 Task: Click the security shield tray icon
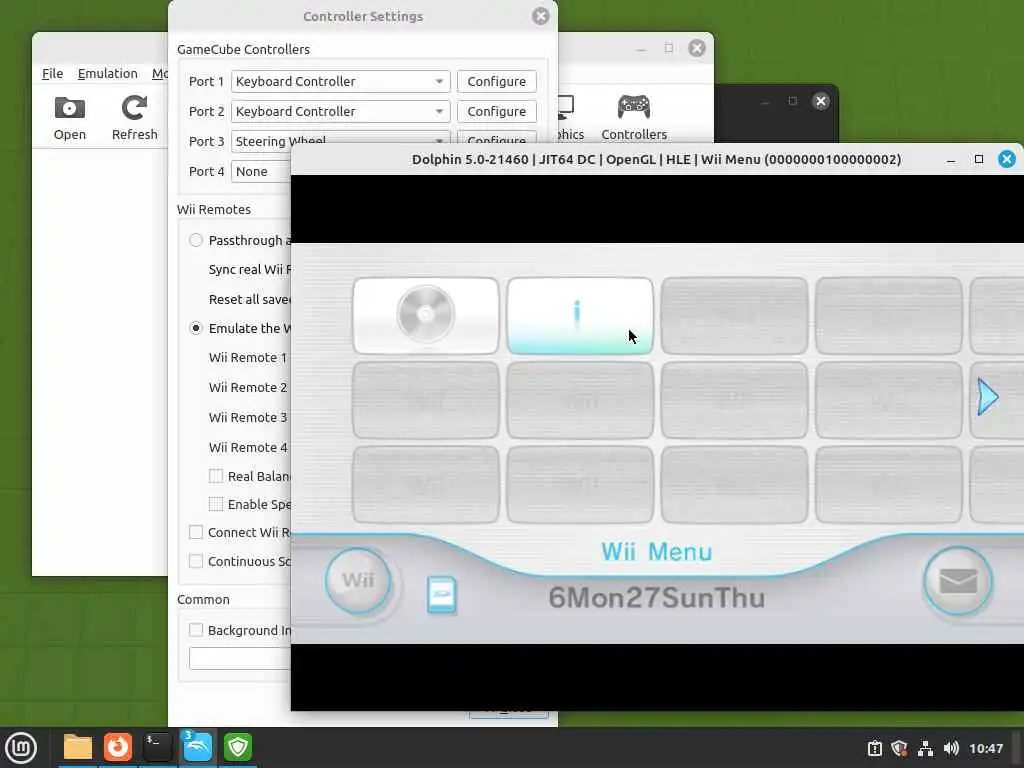899,748
